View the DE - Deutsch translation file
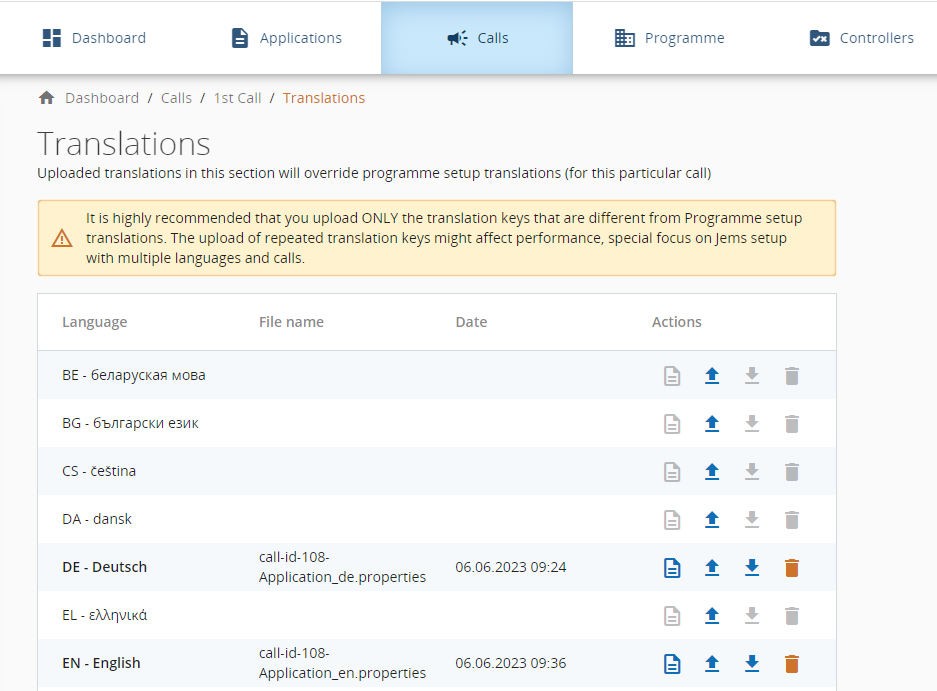The image size is (937, 691). point(673,568)
